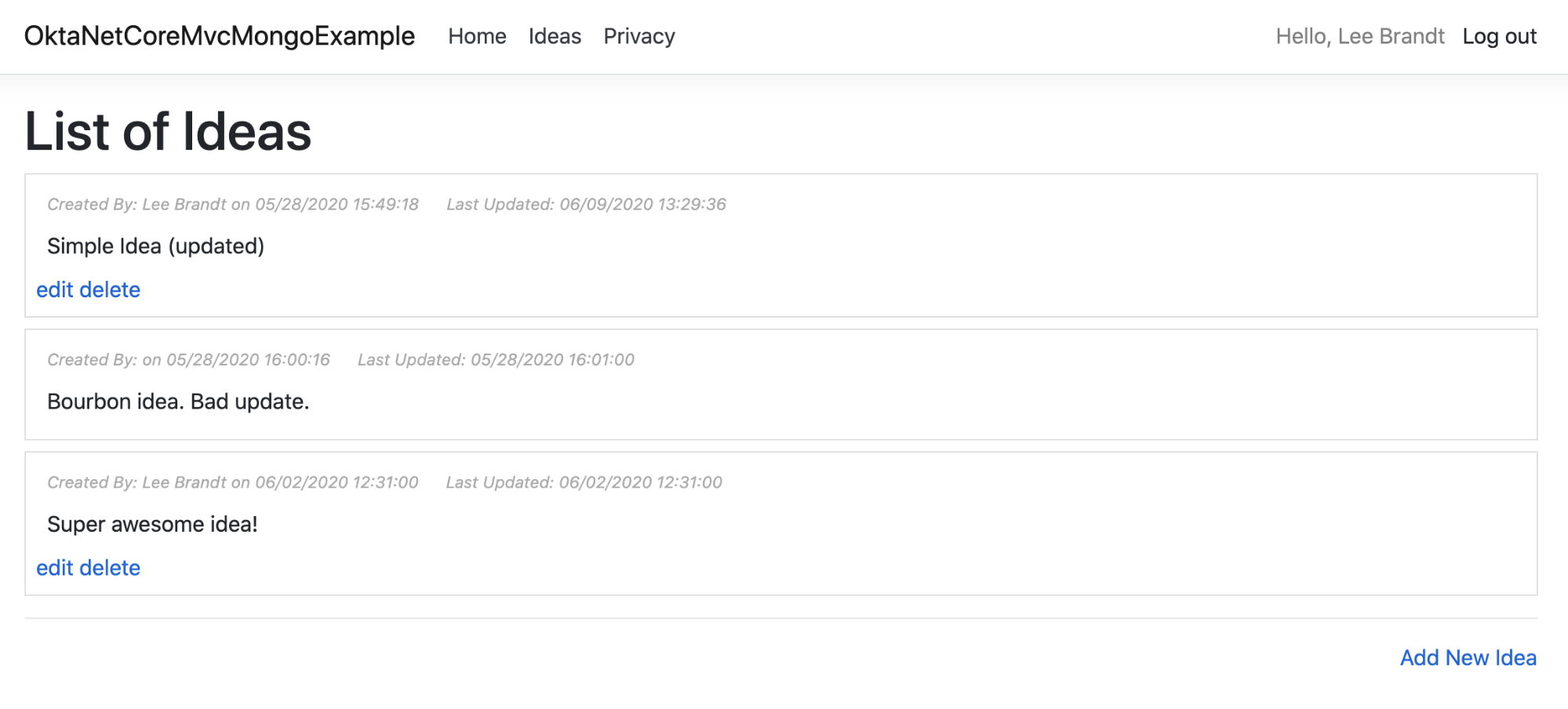Edit the Simple Idea (updated) entry
1568x709 pixels.
click(x=55, y=289)
